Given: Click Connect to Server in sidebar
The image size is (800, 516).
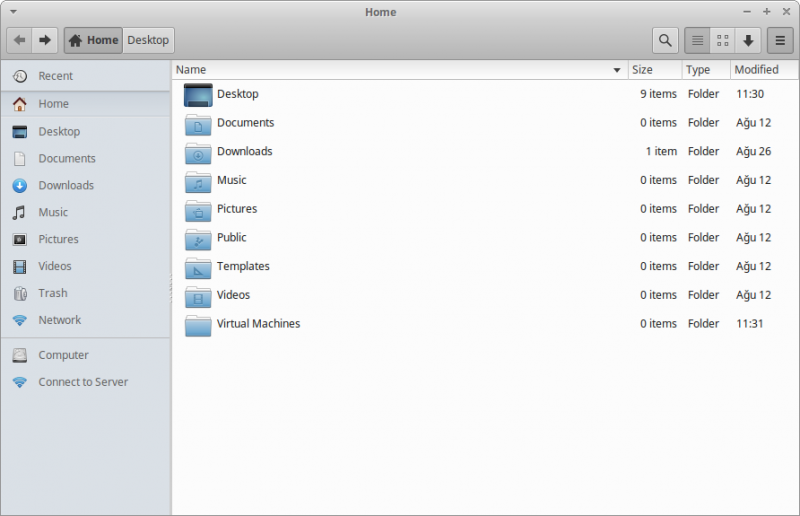Looking at the screenshot, I should (x=85, y=382).
